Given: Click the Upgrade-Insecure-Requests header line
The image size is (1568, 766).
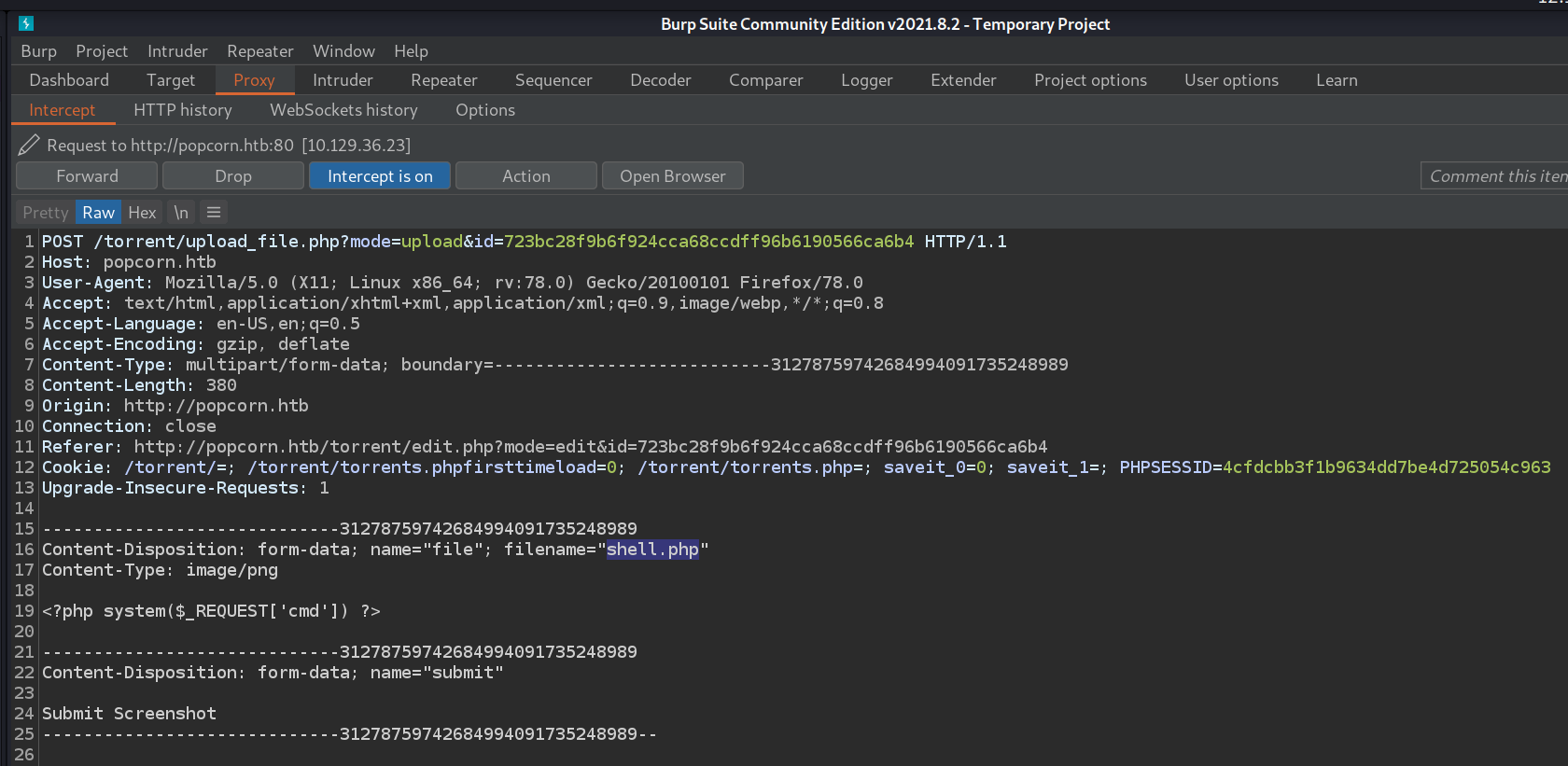Looking at the screenshot, I should (x=185, y=488).
